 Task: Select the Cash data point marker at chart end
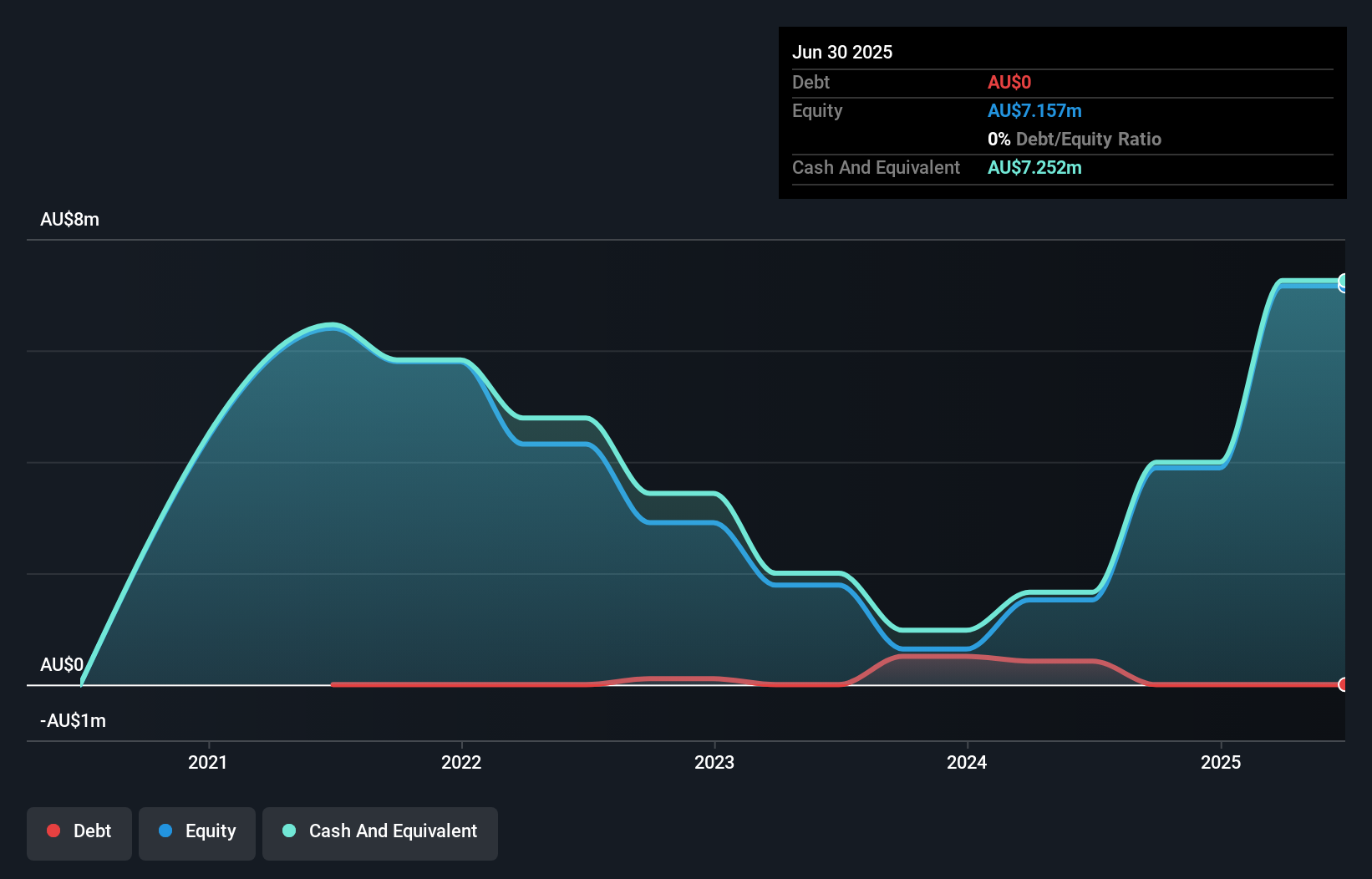point(1344,283)
